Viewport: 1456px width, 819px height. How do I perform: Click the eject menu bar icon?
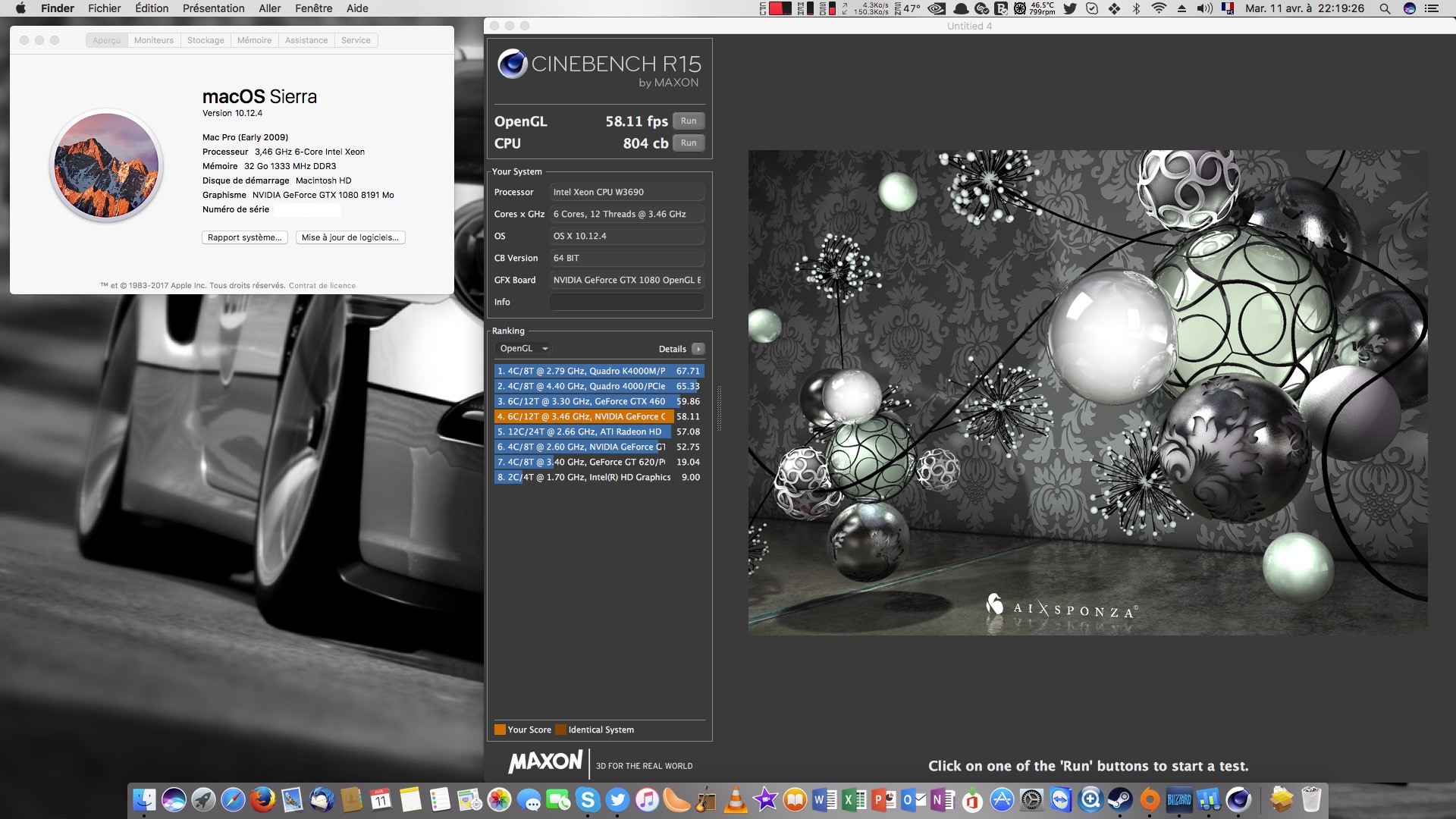click(1181, 8)
